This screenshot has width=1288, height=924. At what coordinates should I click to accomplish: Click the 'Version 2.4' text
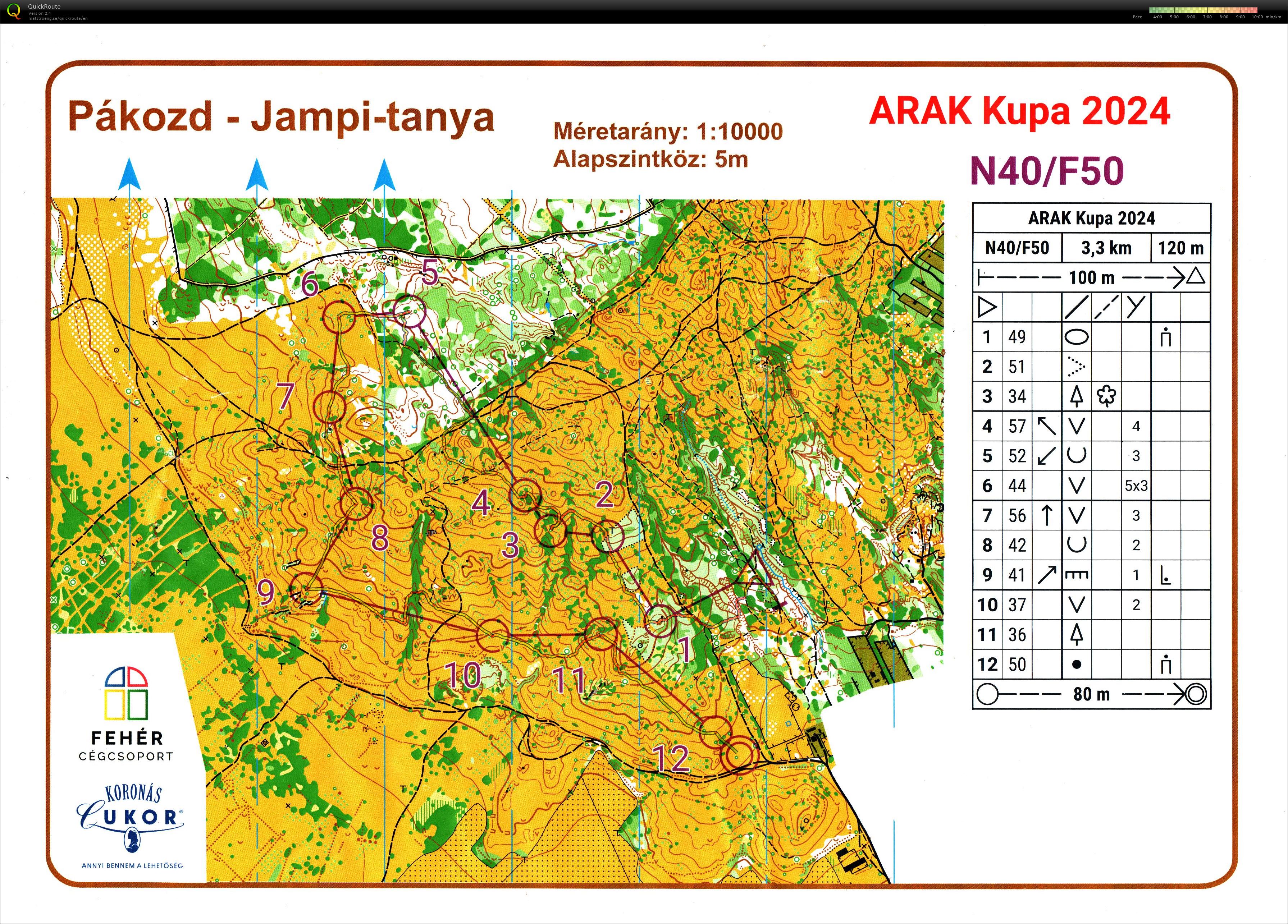point(40,13)
